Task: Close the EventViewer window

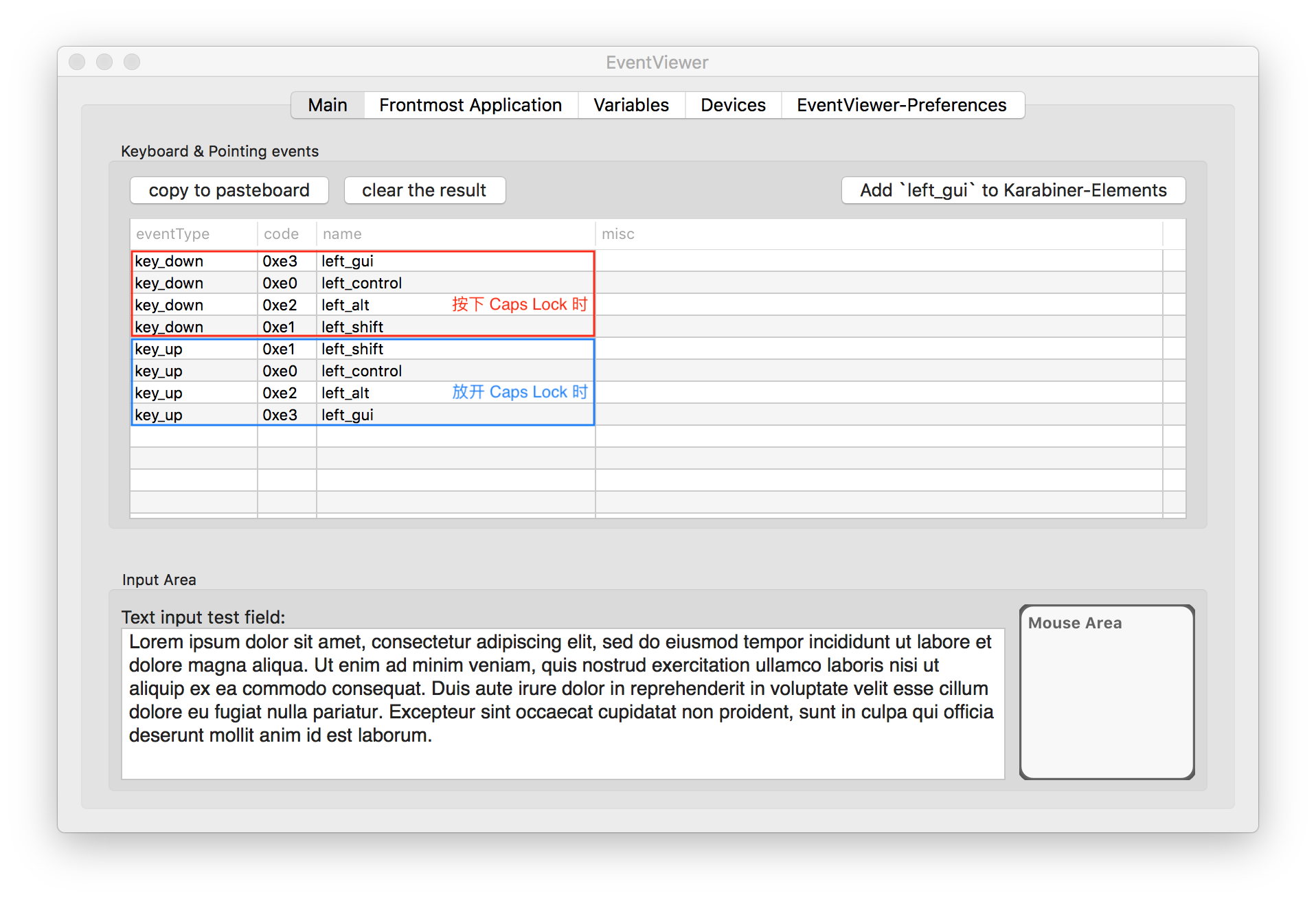Action: [77, 62]
